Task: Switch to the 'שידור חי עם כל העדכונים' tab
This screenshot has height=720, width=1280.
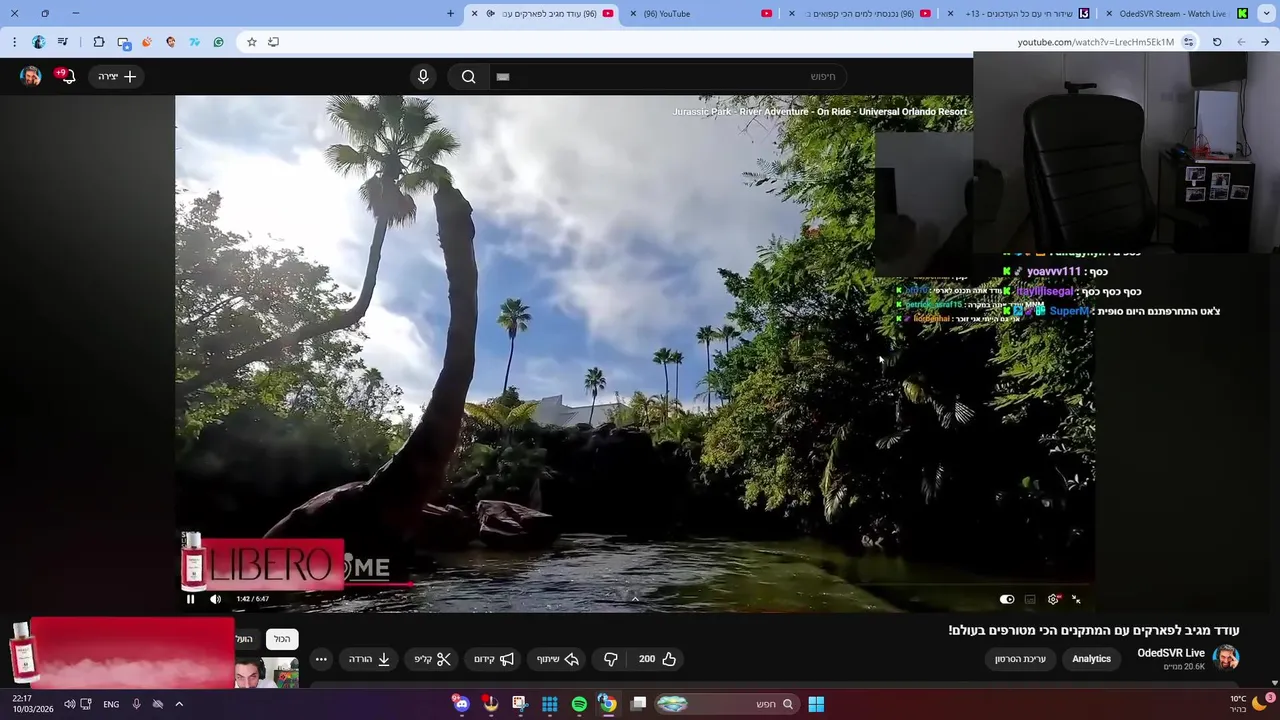Action: tap(1020, 13)
